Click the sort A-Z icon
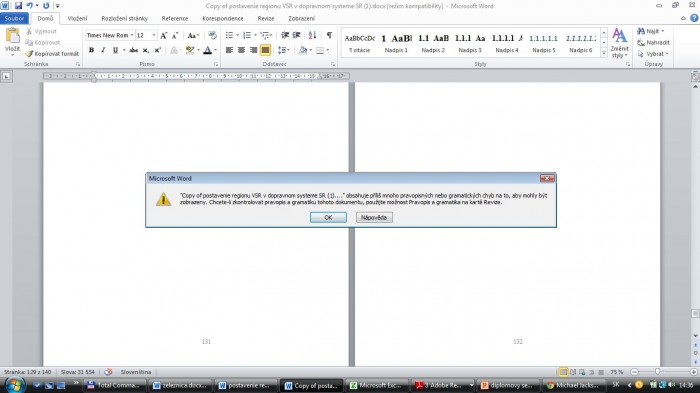700x393 pixels. click(x=312, y=35)
